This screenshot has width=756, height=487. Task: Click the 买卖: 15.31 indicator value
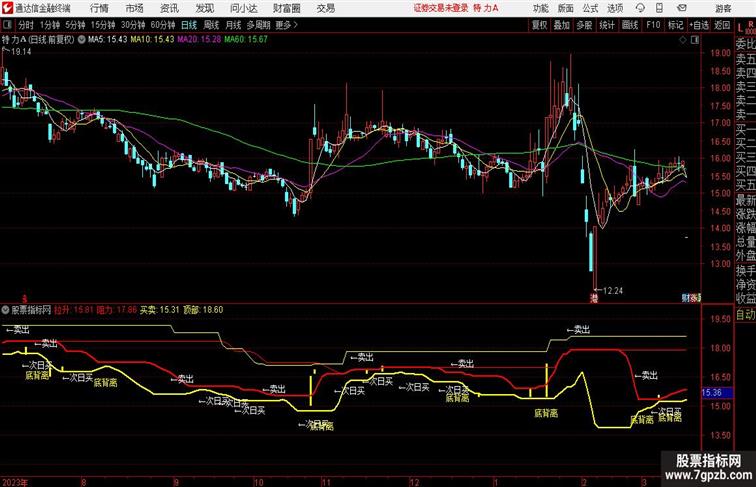click(160, 310)
